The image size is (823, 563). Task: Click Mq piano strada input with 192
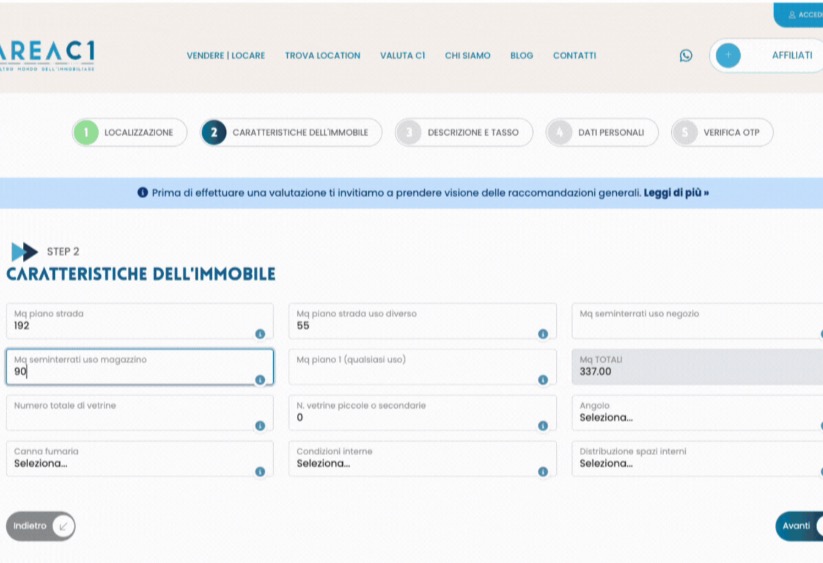pos(140,321)
